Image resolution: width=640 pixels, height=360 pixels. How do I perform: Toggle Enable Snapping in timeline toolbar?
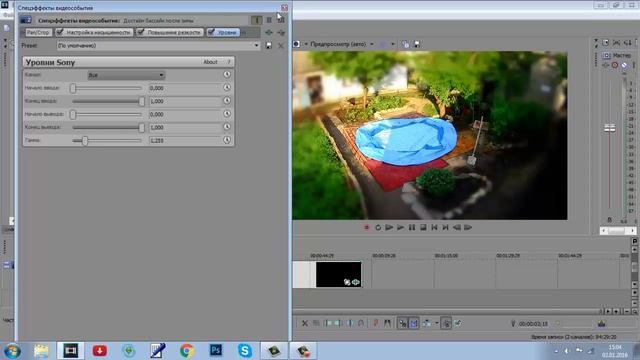(x=402, y=323)
